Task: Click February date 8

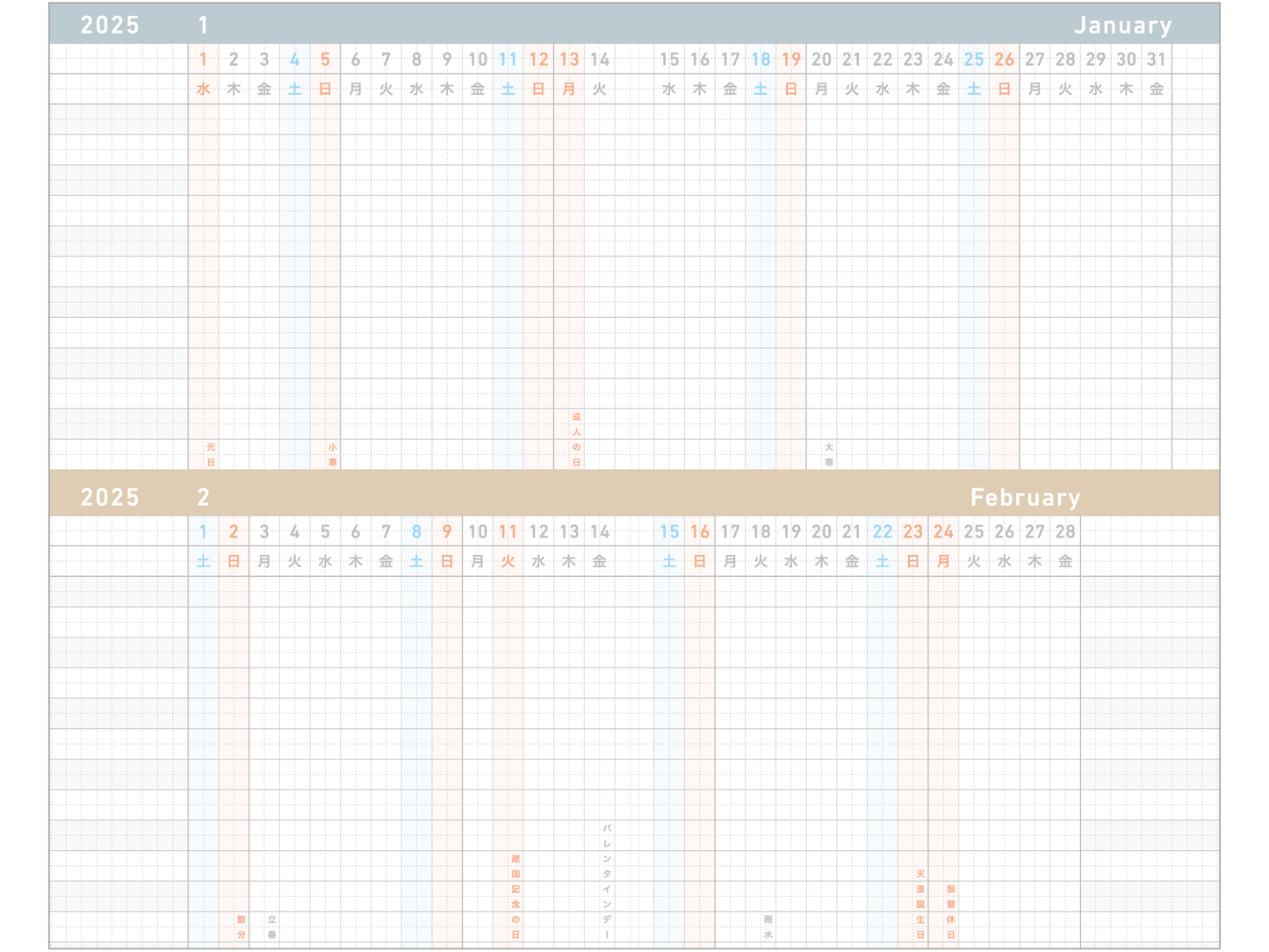Action: [416, 532]
